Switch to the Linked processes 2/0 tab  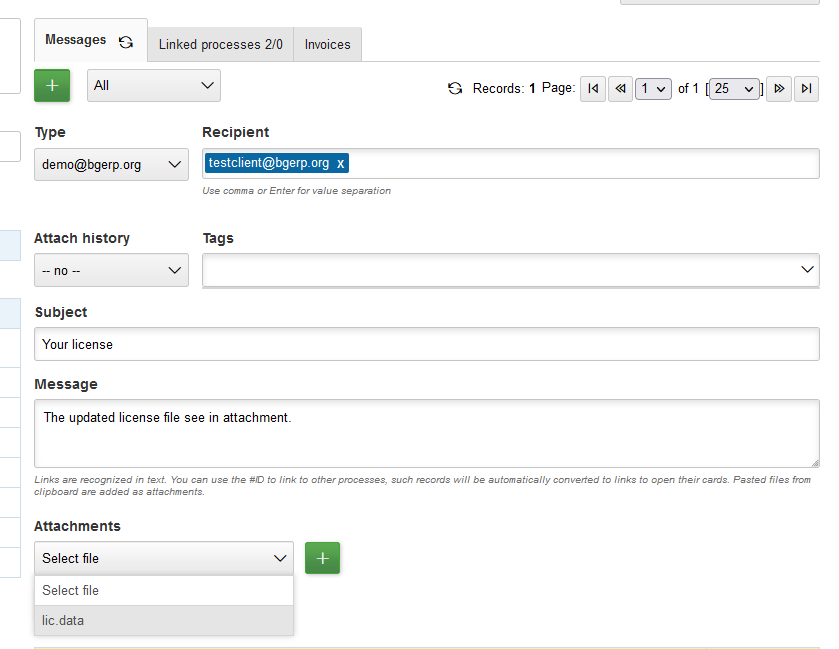click(220, 44)
